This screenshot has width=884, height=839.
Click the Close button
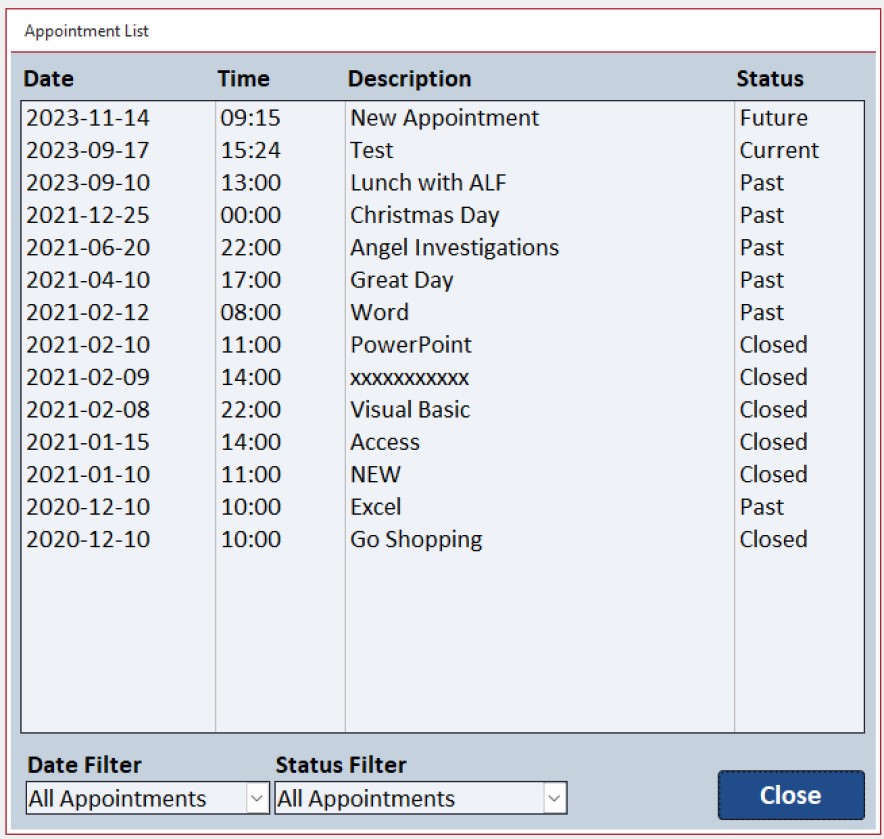[x=790, y=795]
